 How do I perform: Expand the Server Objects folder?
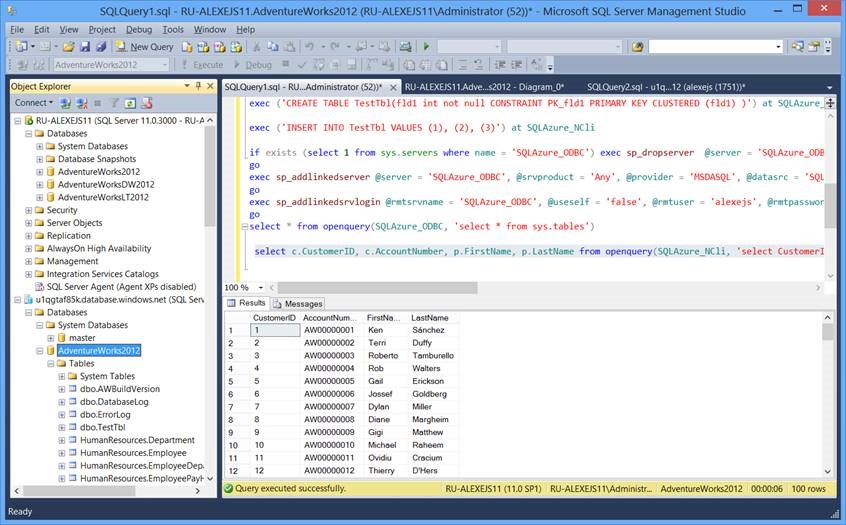(29, 223)
